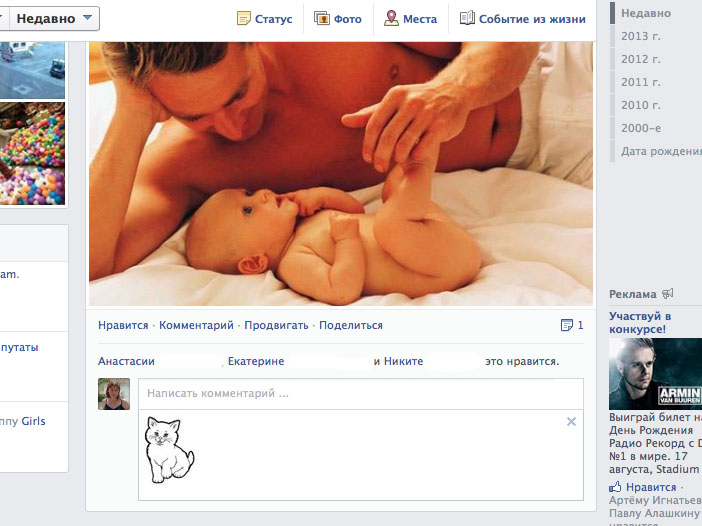702x526 pixels.
Task: Open the Недавно dropdown
Action: pos(55,19)
